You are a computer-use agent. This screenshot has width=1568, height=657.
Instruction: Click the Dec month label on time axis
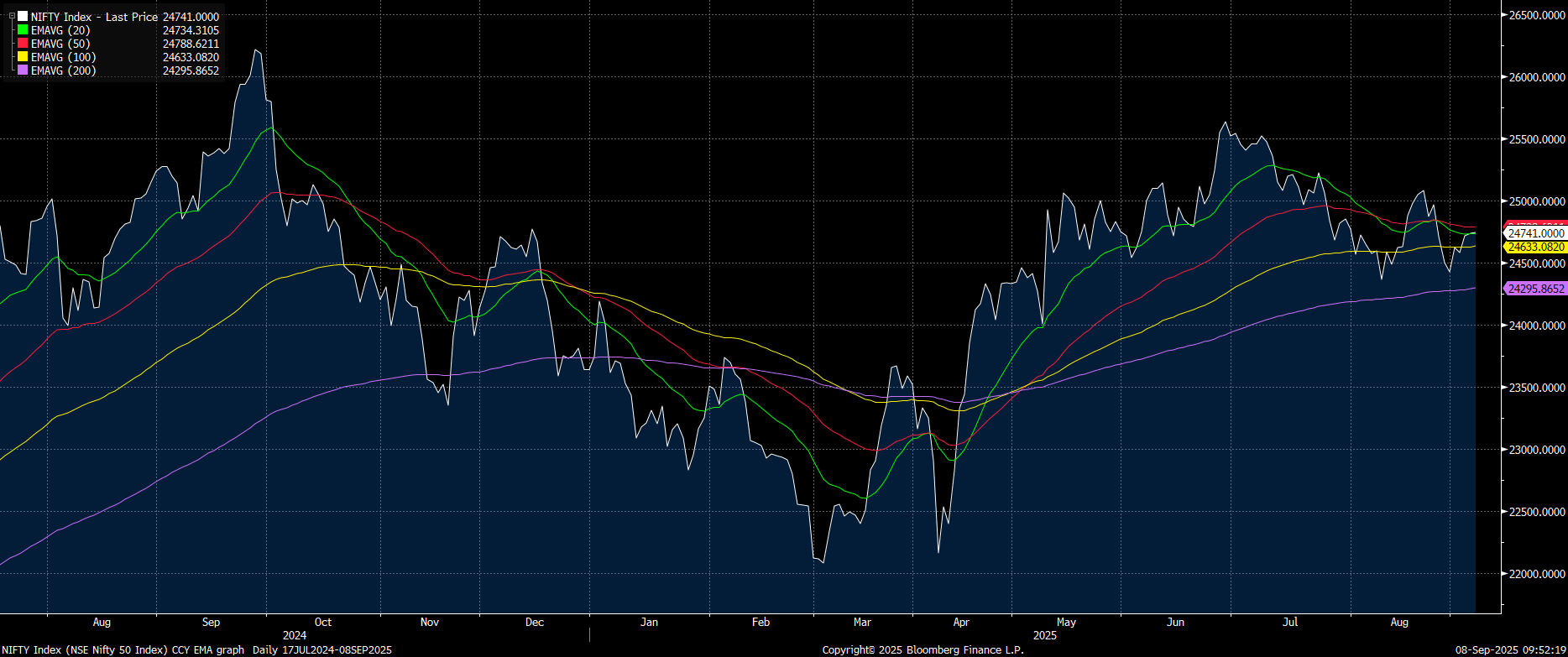pos(534,623)
